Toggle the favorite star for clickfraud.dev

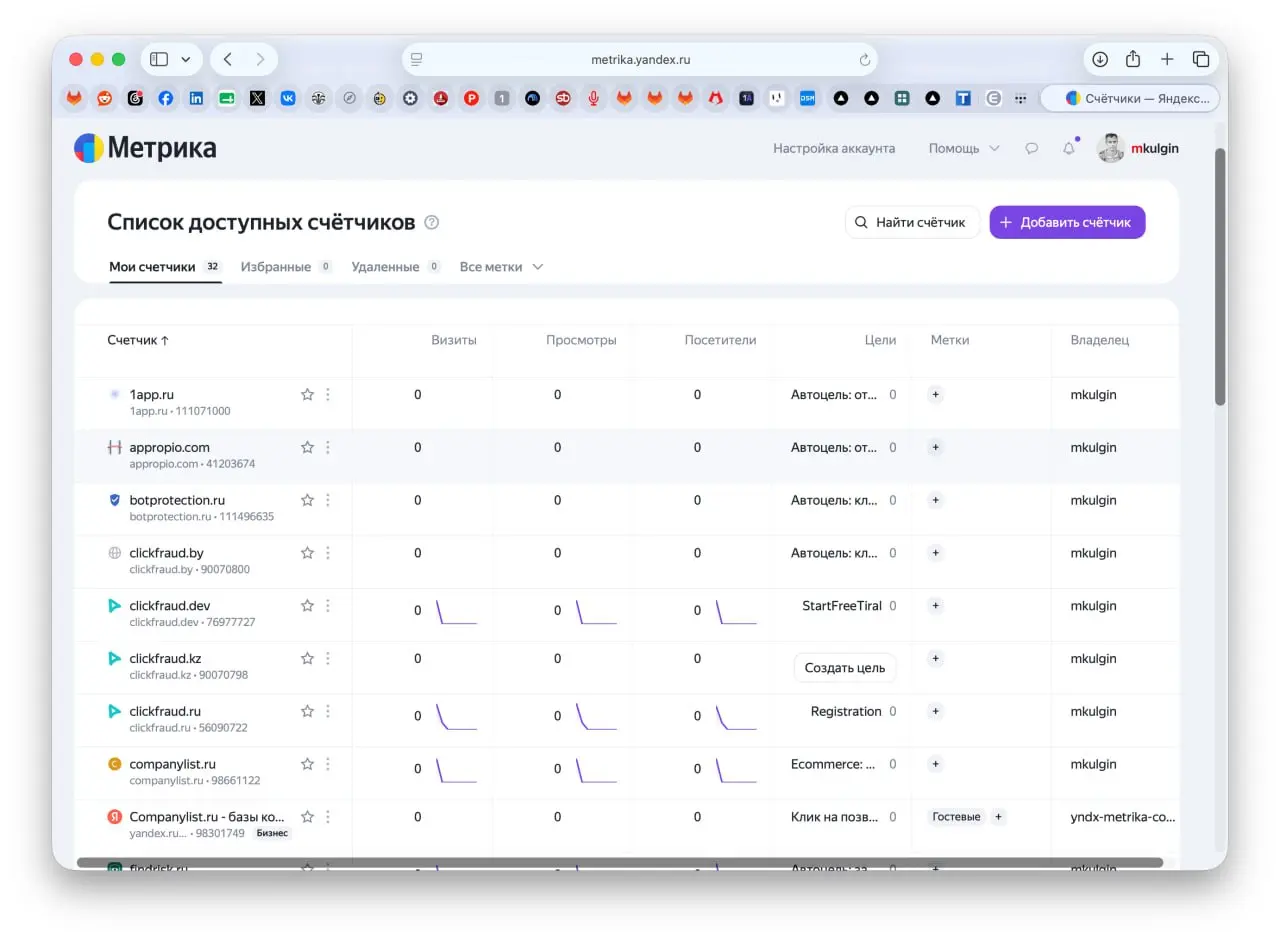click(307, 606)
